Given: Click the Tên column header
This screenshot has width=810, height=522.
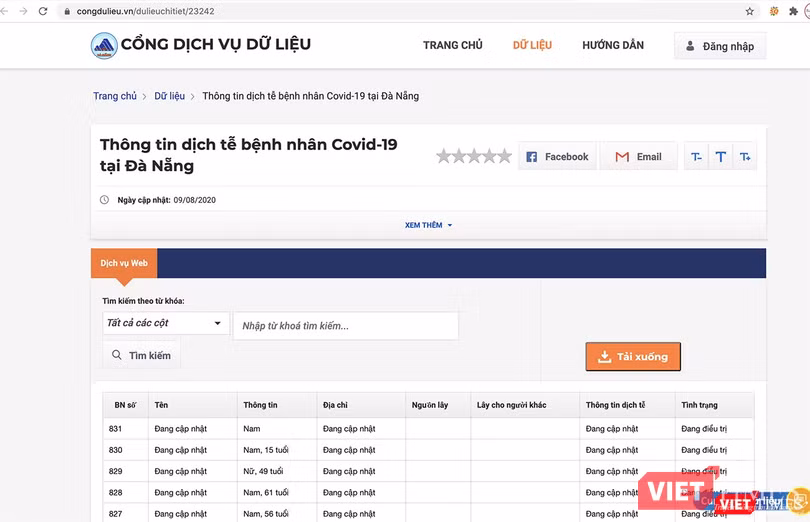Looking at the screenshot, I should coord(193,405).
